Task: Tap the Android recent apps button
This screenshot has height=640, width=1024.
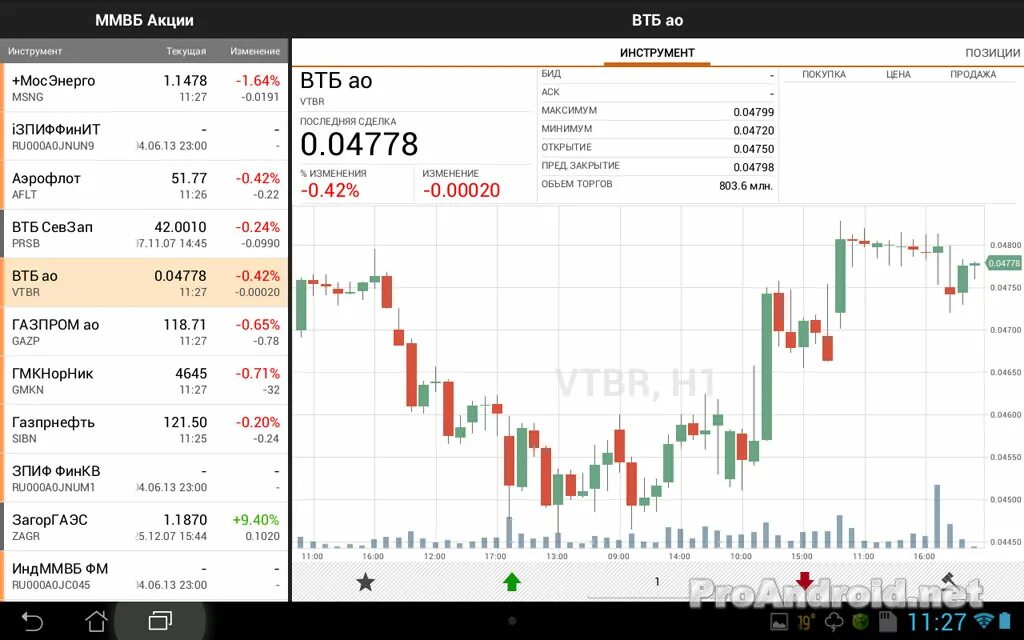Action: click(x=160, y=621)
